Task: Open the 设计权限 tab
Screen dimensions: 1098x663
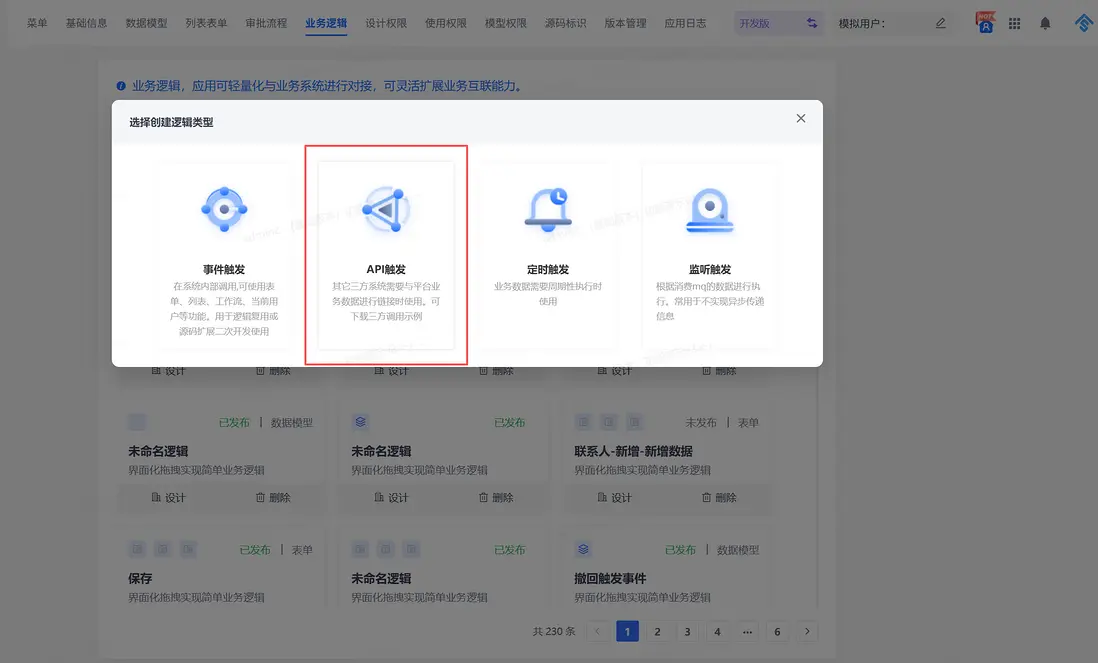Action: point(386,23)
